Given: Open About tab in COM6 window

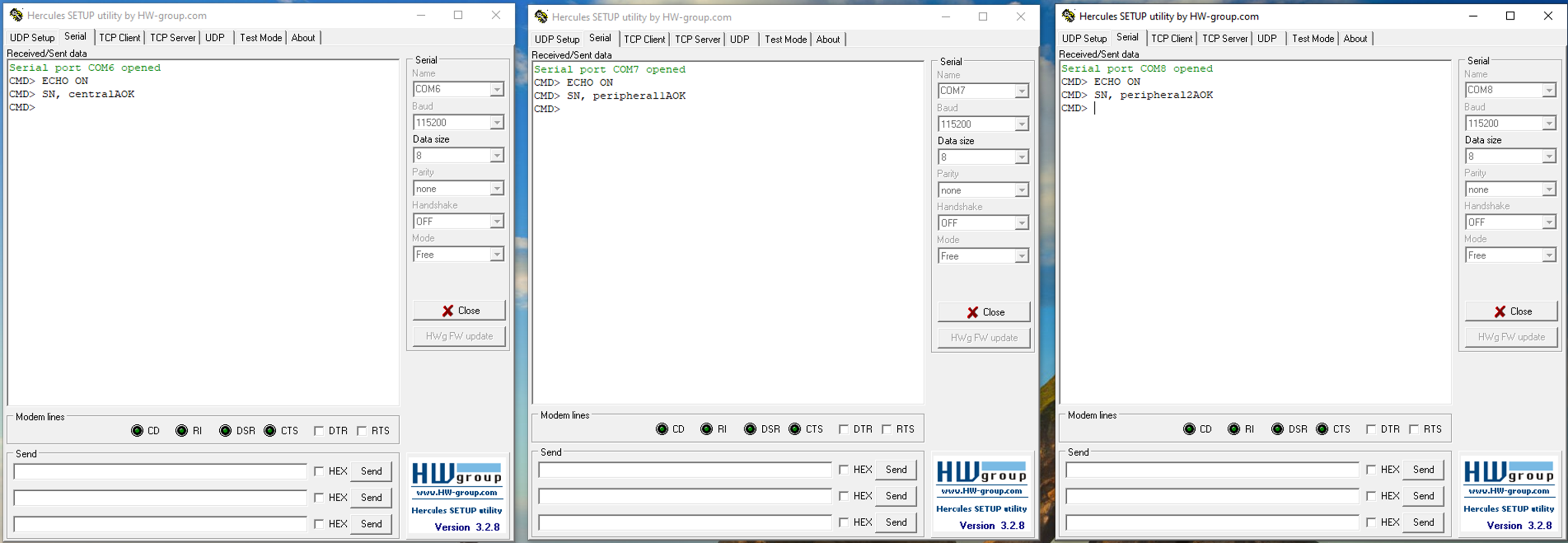Looking at the screenshot, I should coord(302,38).
